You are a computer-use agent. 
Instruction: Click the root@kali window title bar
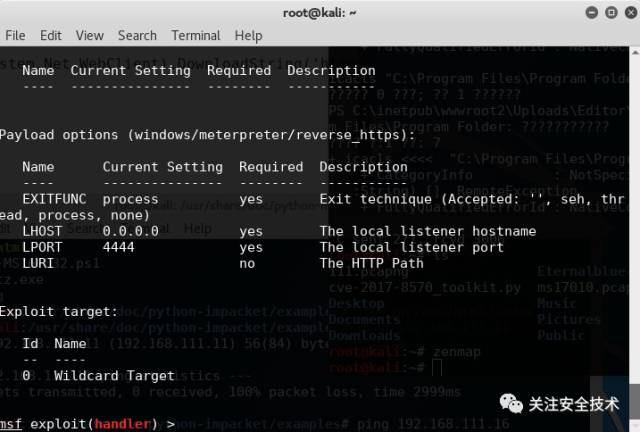322,12
